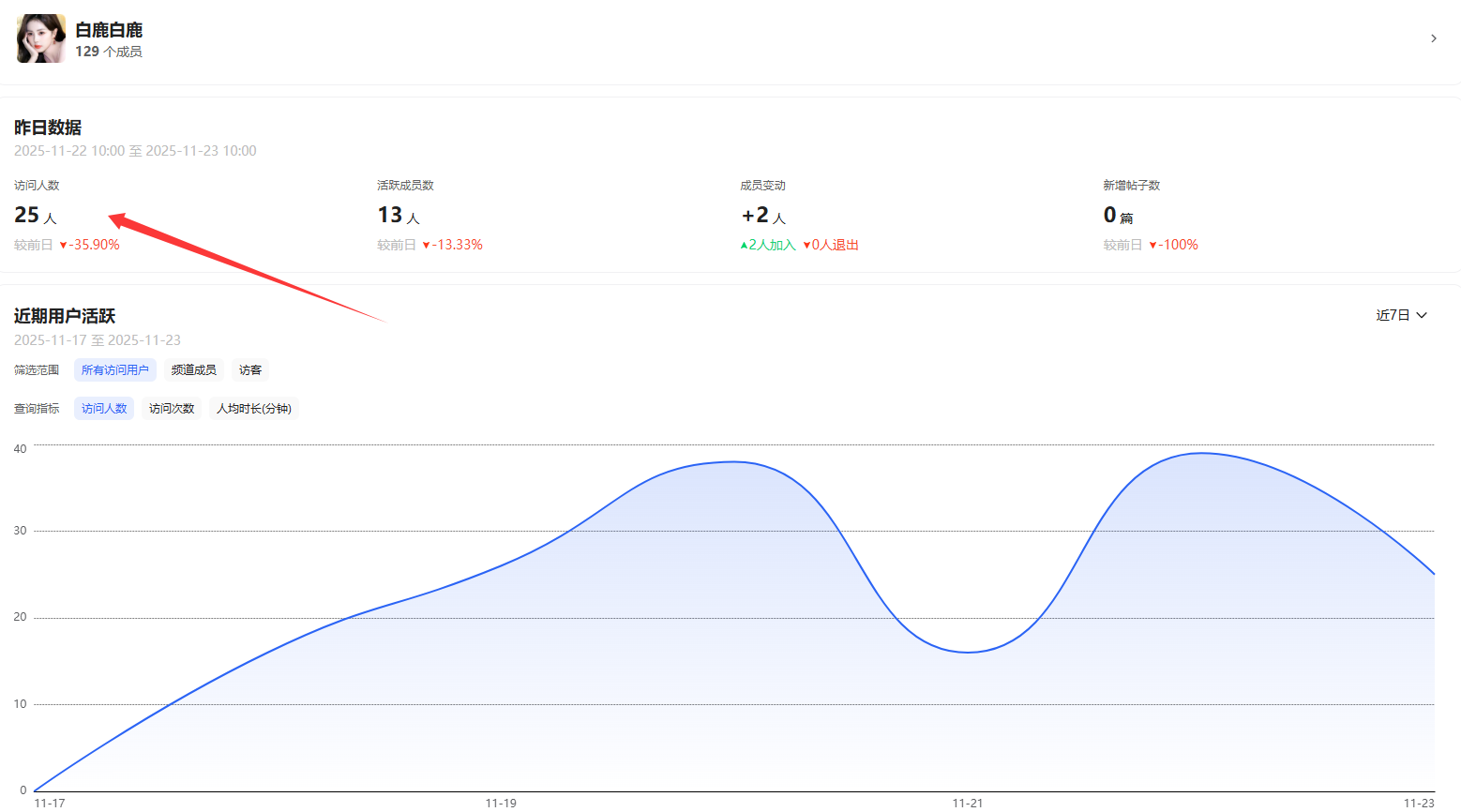The image size is (1461, 812).
Task: Switch the metric to 访问人数
Action: pos(104,409)
